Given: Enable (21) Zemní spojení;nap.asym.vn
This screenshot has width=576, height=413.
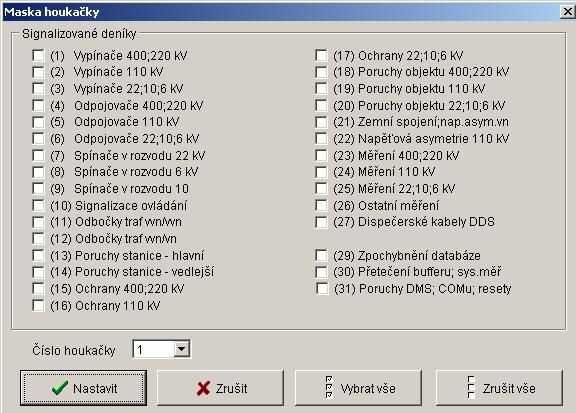Looking at the screenshot, I should (x=321, y=122).
